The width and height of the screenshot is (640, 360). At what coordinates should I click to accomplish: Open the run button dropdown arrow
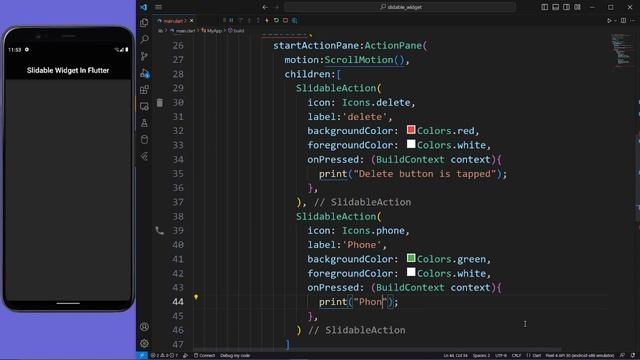coord(615,20)
